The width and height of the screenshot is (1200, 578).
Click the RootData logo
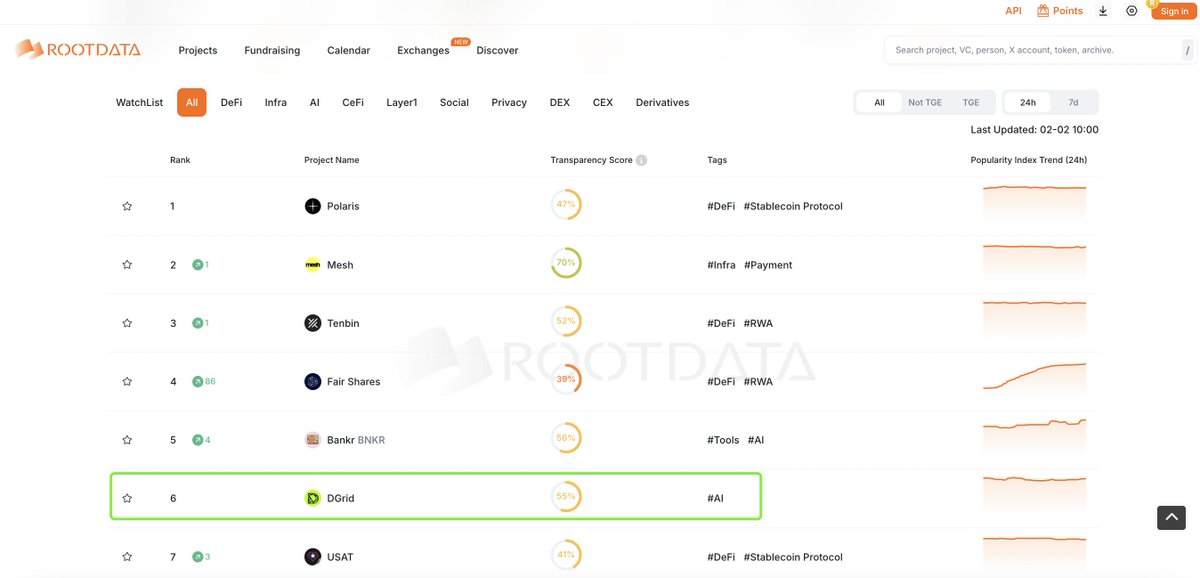click(x=78, y=49)
